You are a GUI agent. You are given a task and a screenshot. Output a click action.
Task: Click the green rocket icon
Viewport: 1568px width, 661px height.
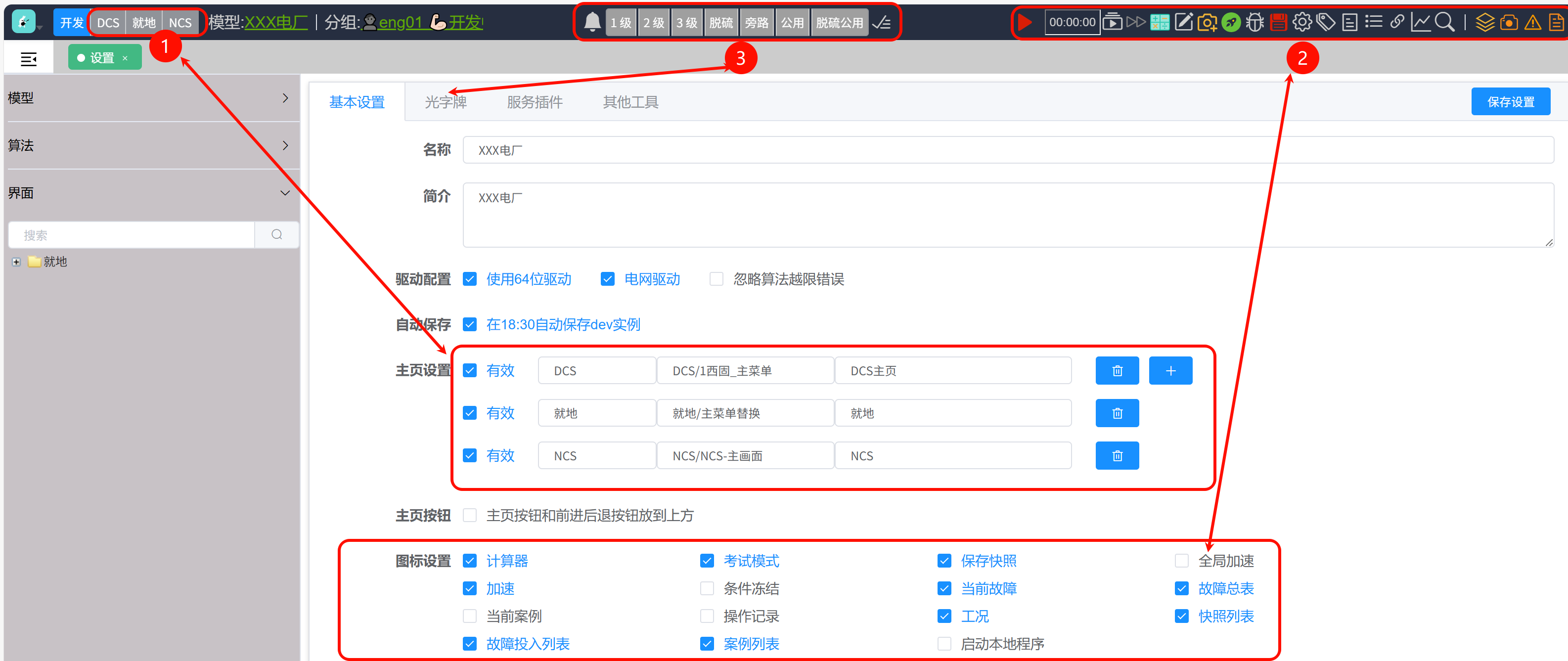[1231, 23]
